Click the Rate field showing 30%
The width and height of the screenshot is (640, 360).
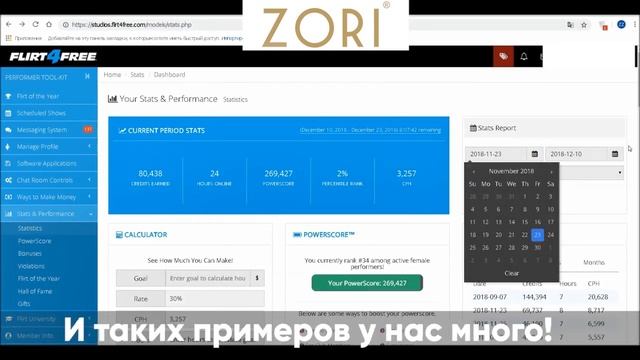[x=215, y=299]
